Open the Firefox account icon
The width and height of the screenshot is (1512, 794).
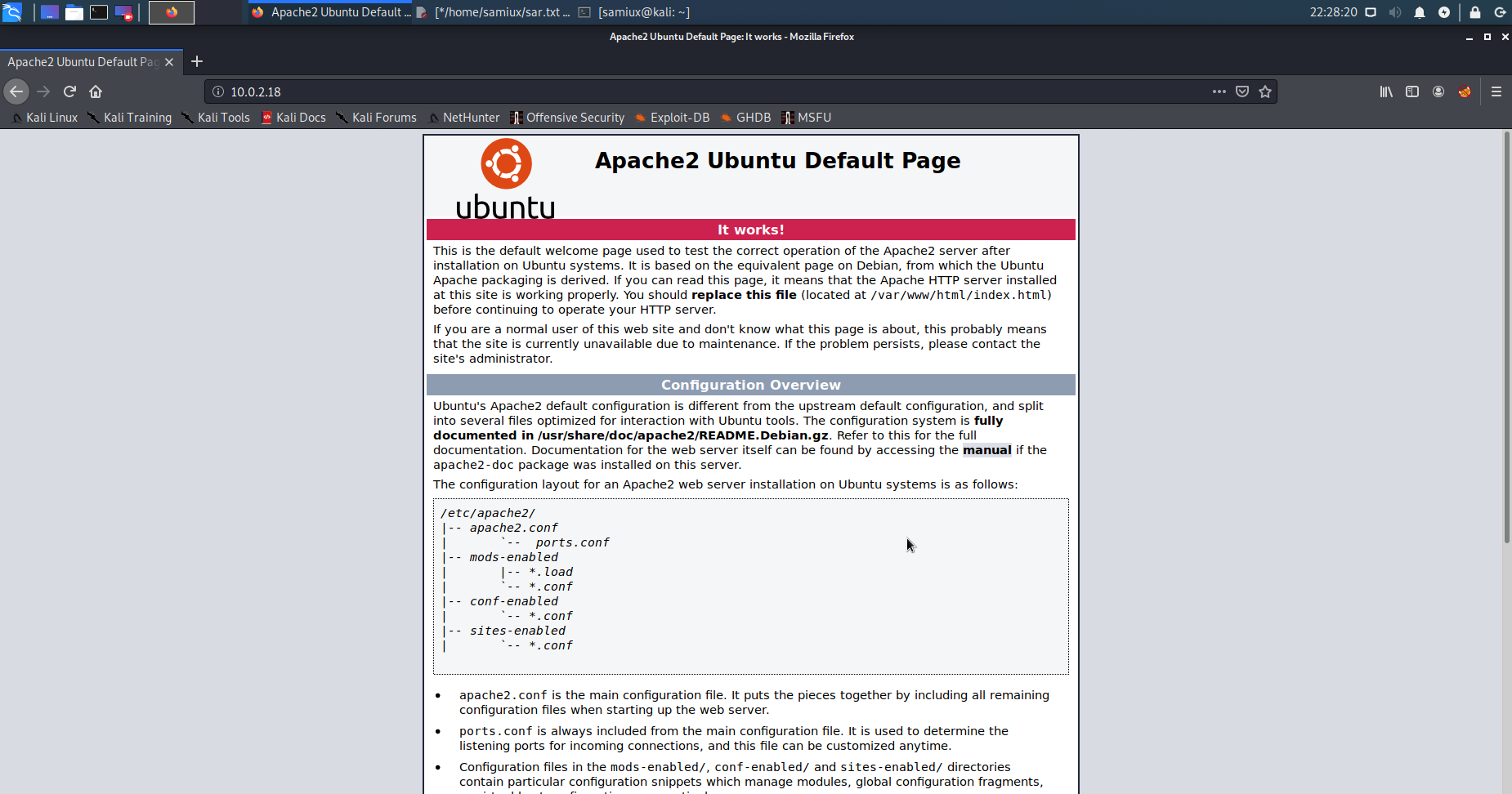pos(1438,91)
